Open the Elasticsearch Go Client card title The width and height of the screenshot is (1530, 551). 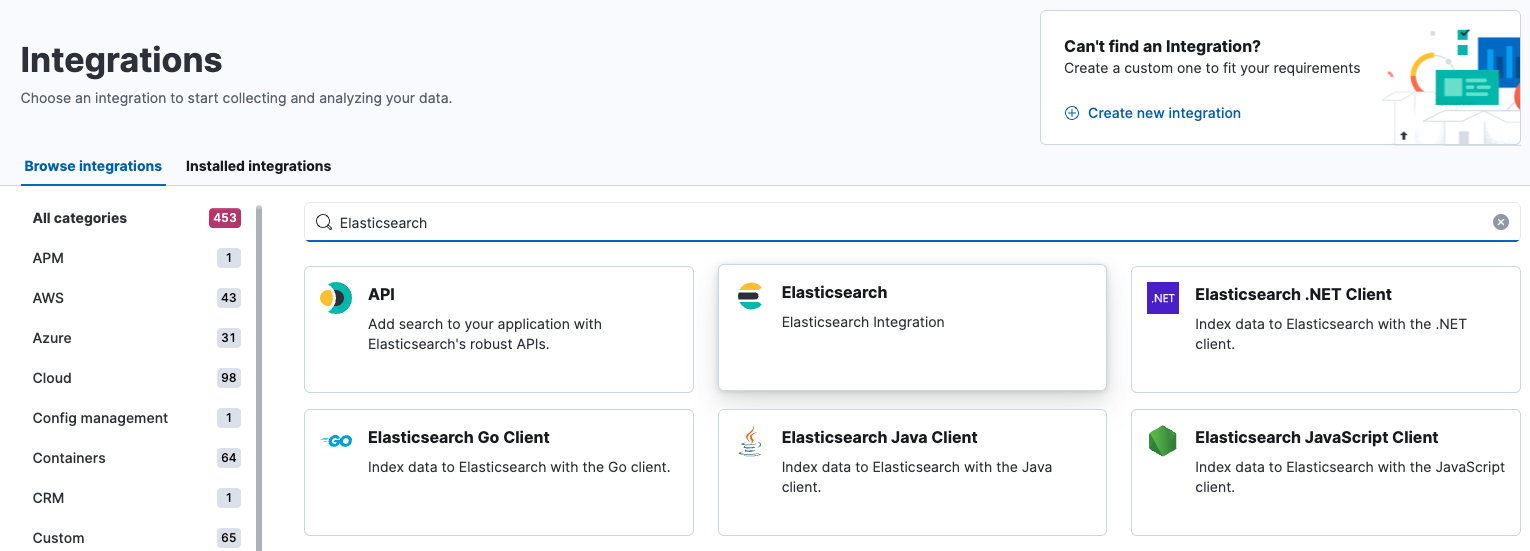(459, 437)
